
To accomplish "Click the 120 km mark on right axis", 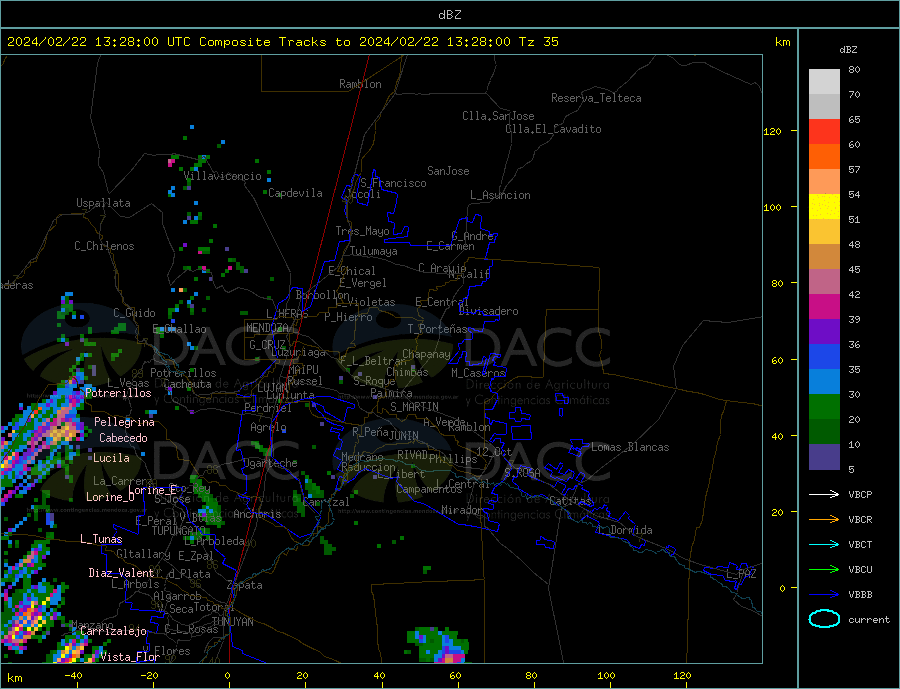I will (x=773, y=131).
